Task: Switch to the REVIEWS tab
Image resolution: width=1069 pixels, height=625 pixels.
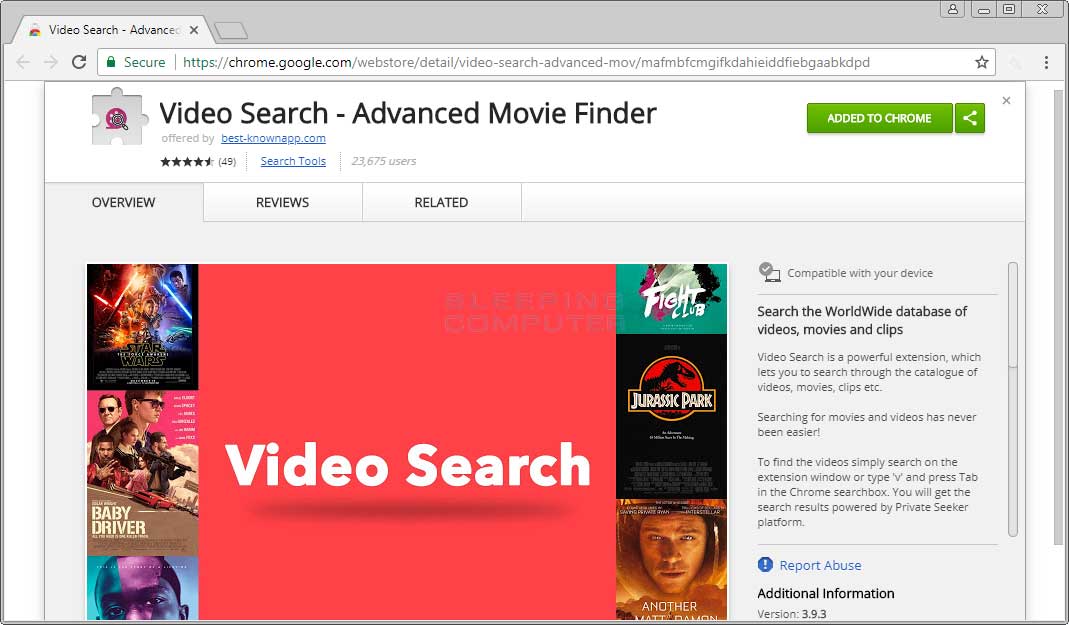Action: click(x=282, y=202)
